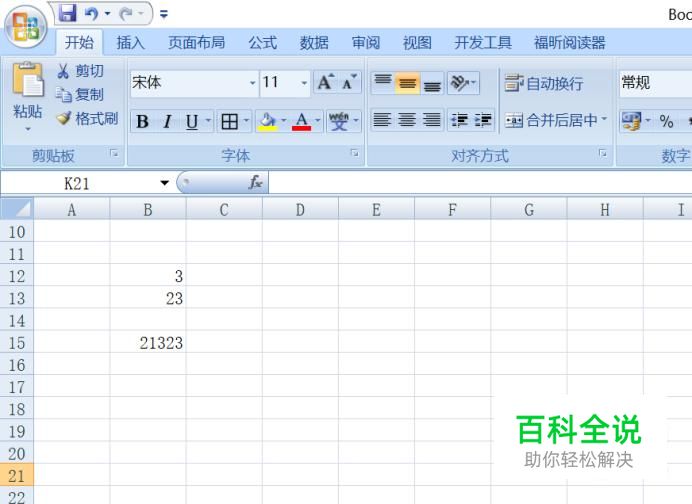Open the font size 11 dropdown
692x504 pixels.
[304, 83]
